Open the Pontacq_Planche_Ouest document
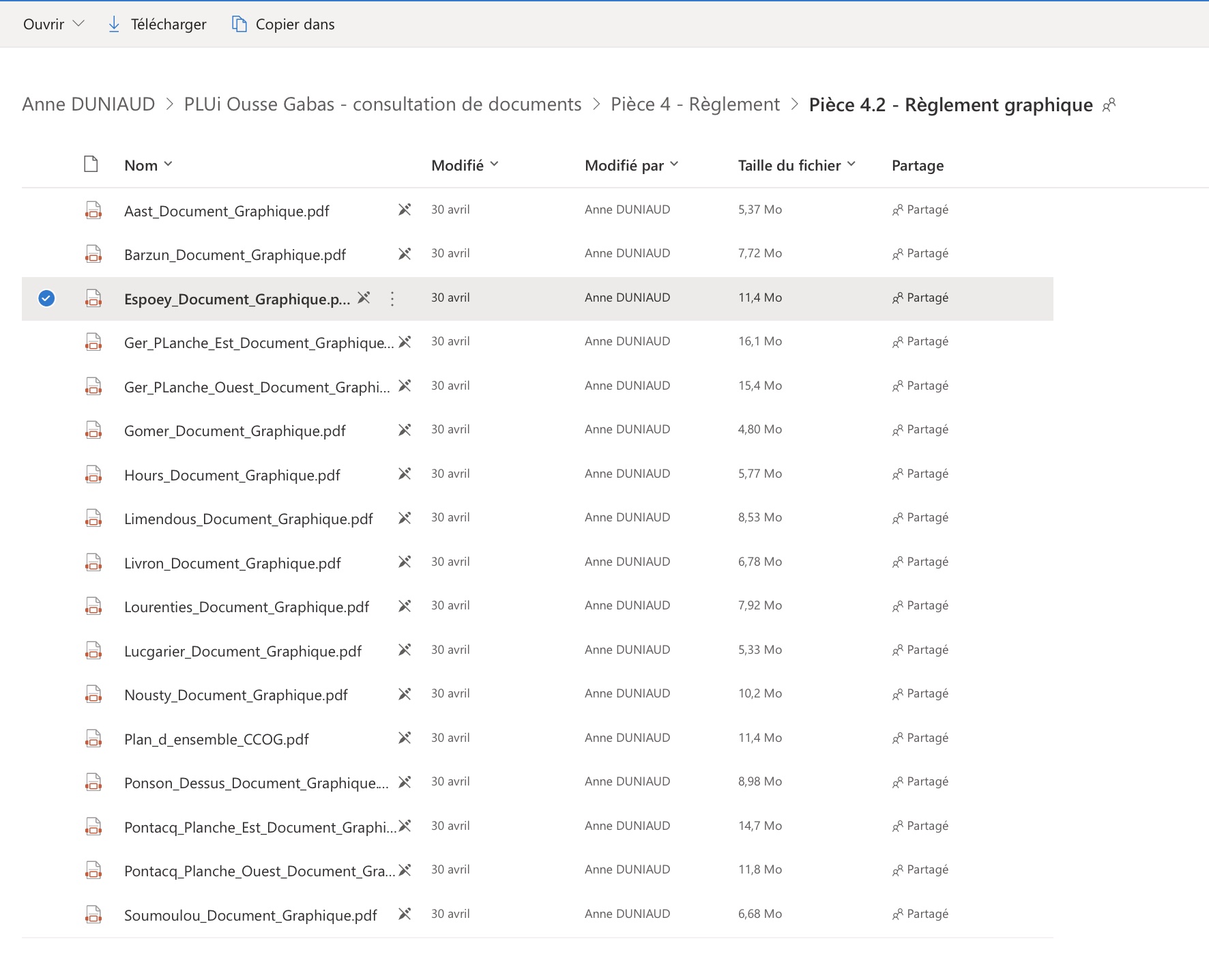This screenshot has width=1209, height=980. click(x=259, y=871)
